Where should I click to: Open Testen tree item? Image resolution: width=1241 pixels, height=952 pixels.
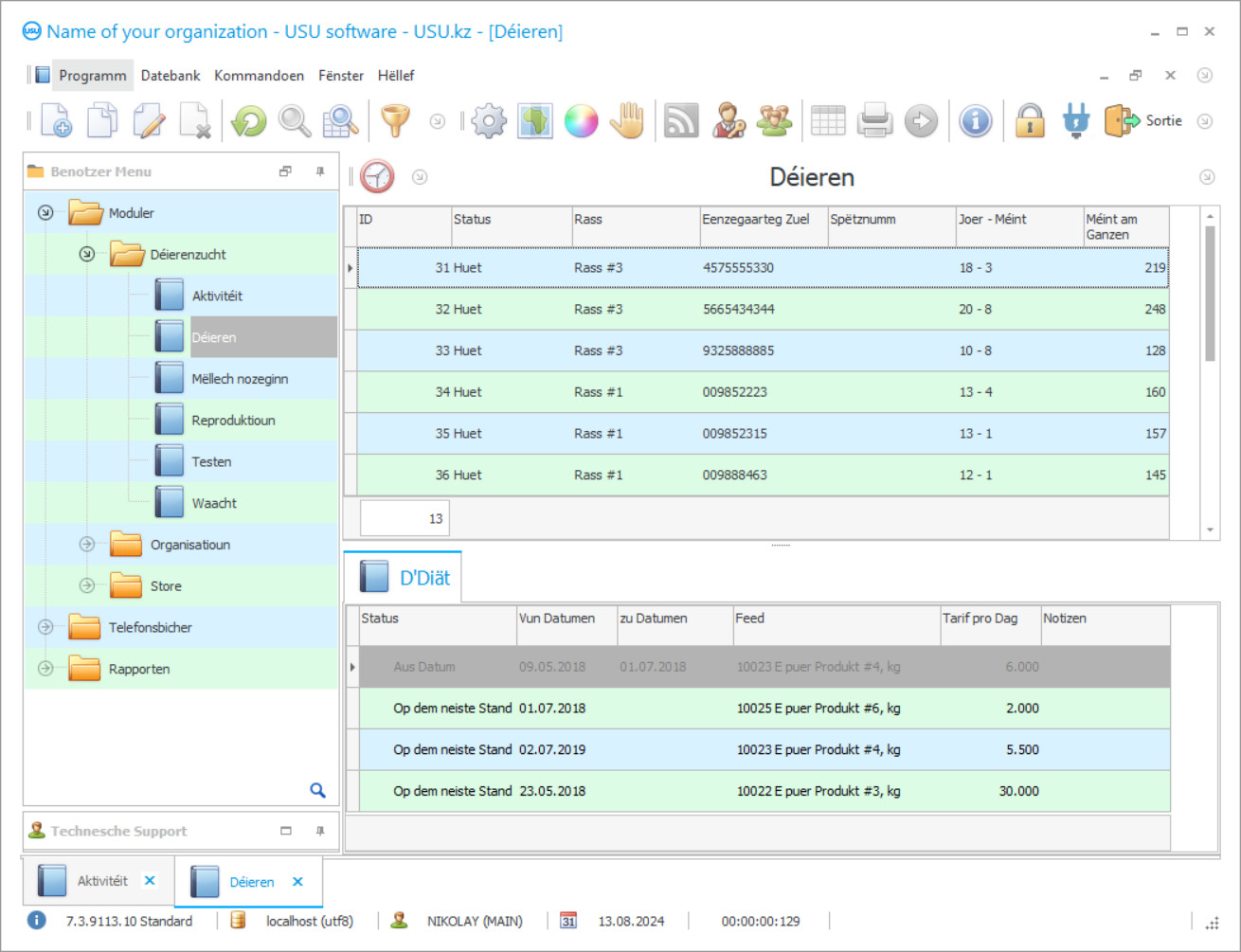coord(211,462)
